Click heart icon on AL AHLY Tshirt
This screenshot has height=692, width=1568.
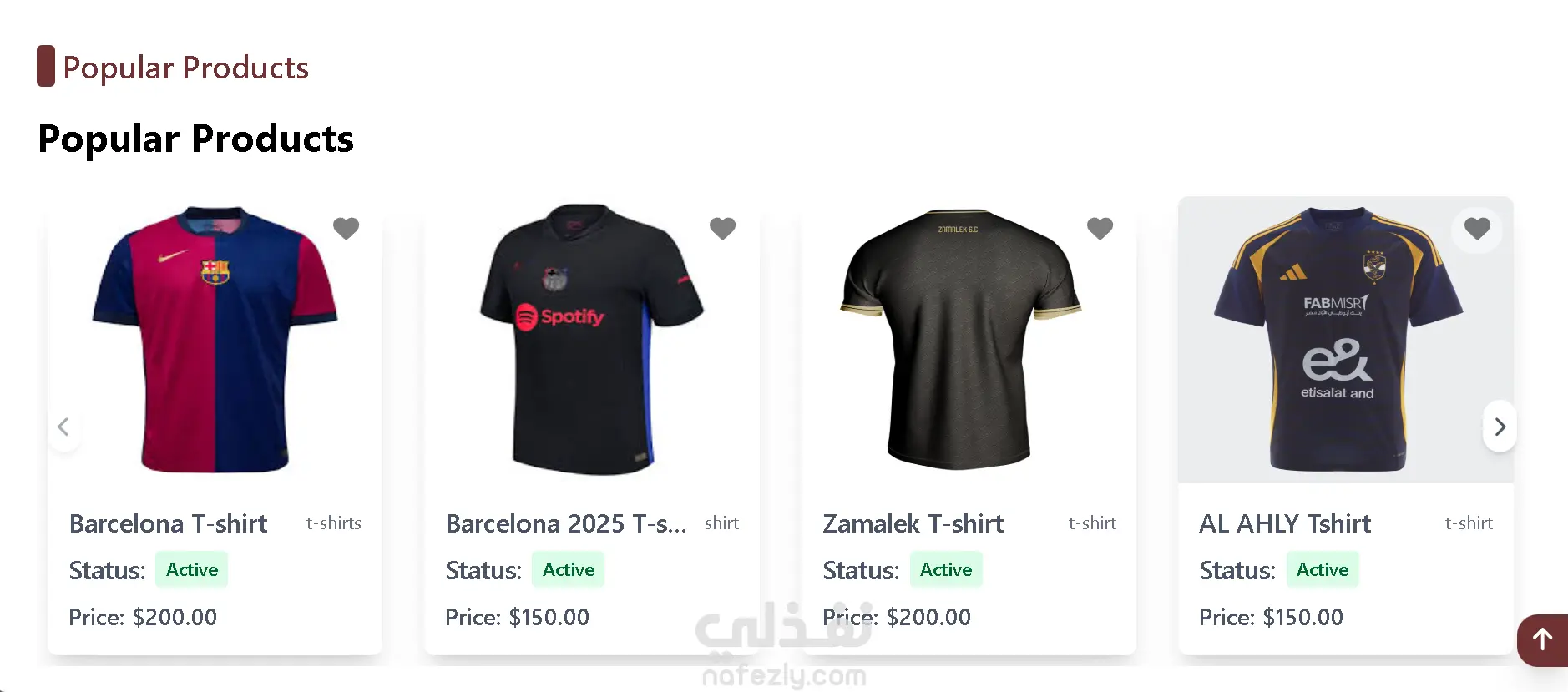click(x=1477, y=229)
